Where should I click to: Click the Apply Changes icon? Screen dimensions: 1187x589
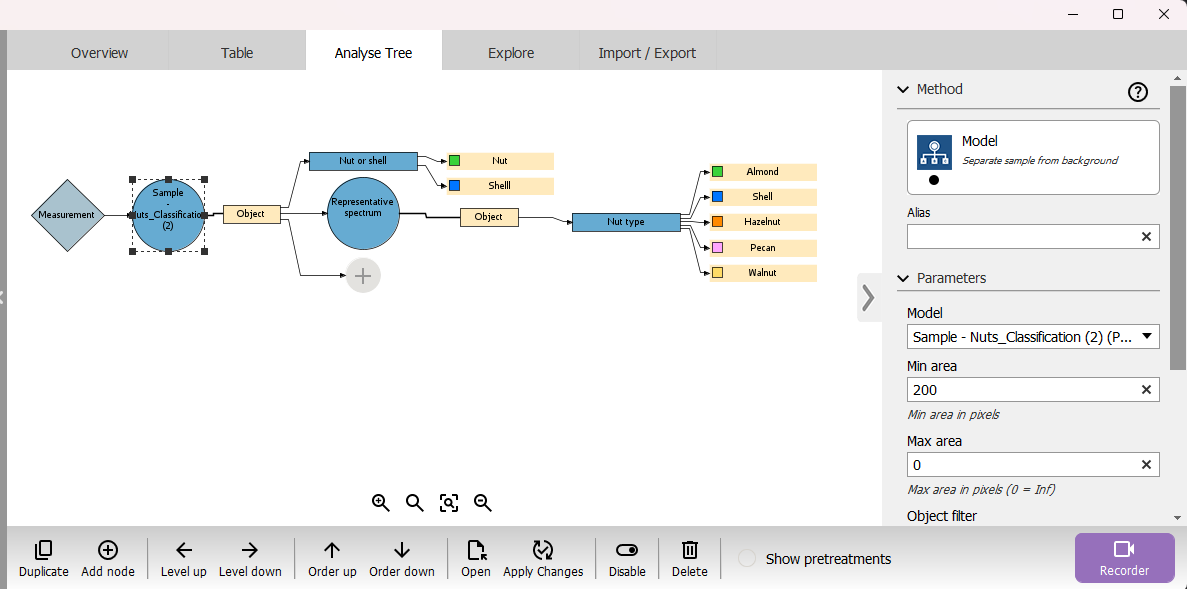pos(542,550)
